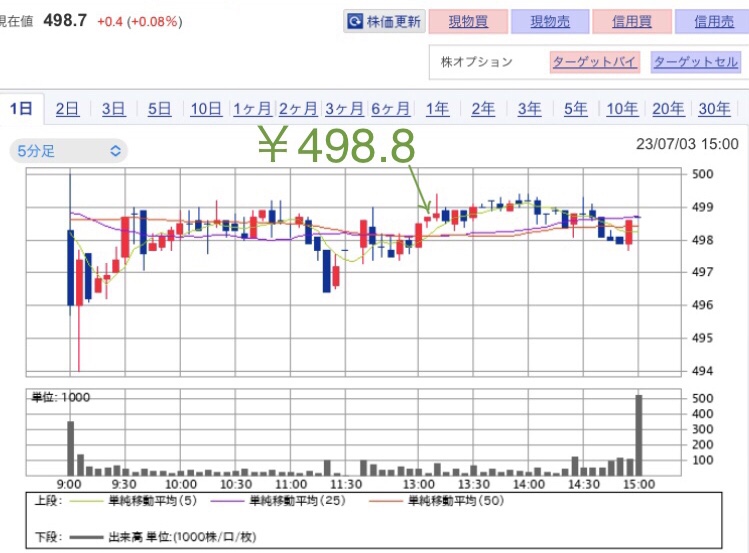Image resolution: width=749 pixels, height=553 pixels.
Task: Click the 株価更新 refresh button
Action: [385, 21]
